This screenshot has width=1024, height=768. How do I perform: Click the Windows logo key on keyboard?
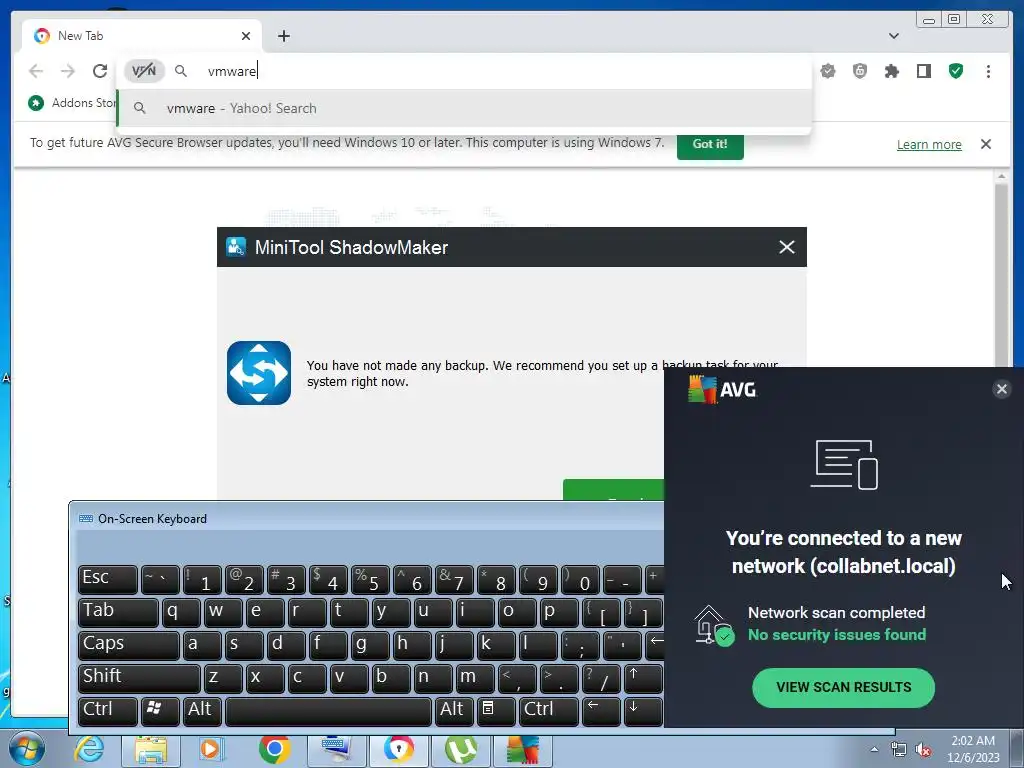point(160,711)
